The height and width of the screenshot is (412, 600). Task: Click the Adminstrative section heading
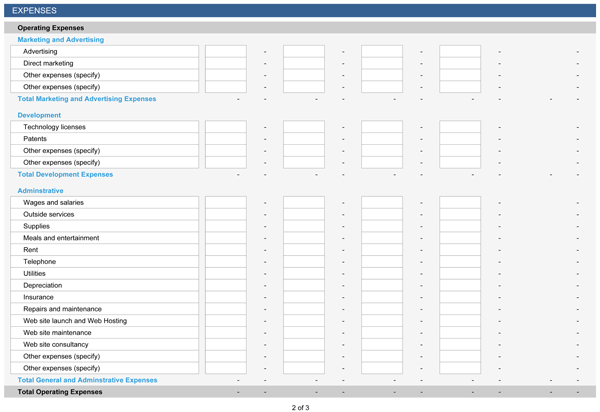coord(40,191)
